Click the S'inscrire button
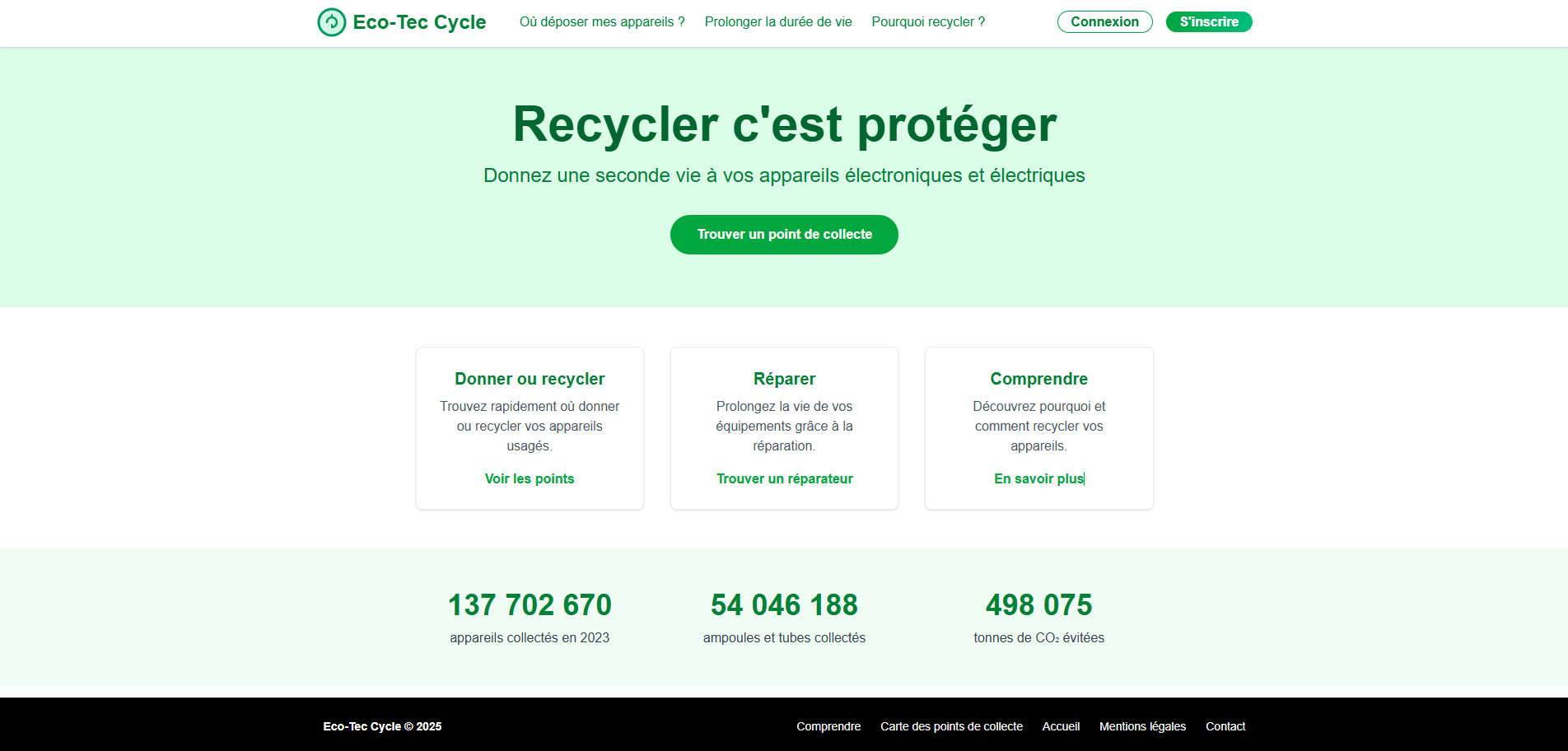 (x=1208, y=22)
